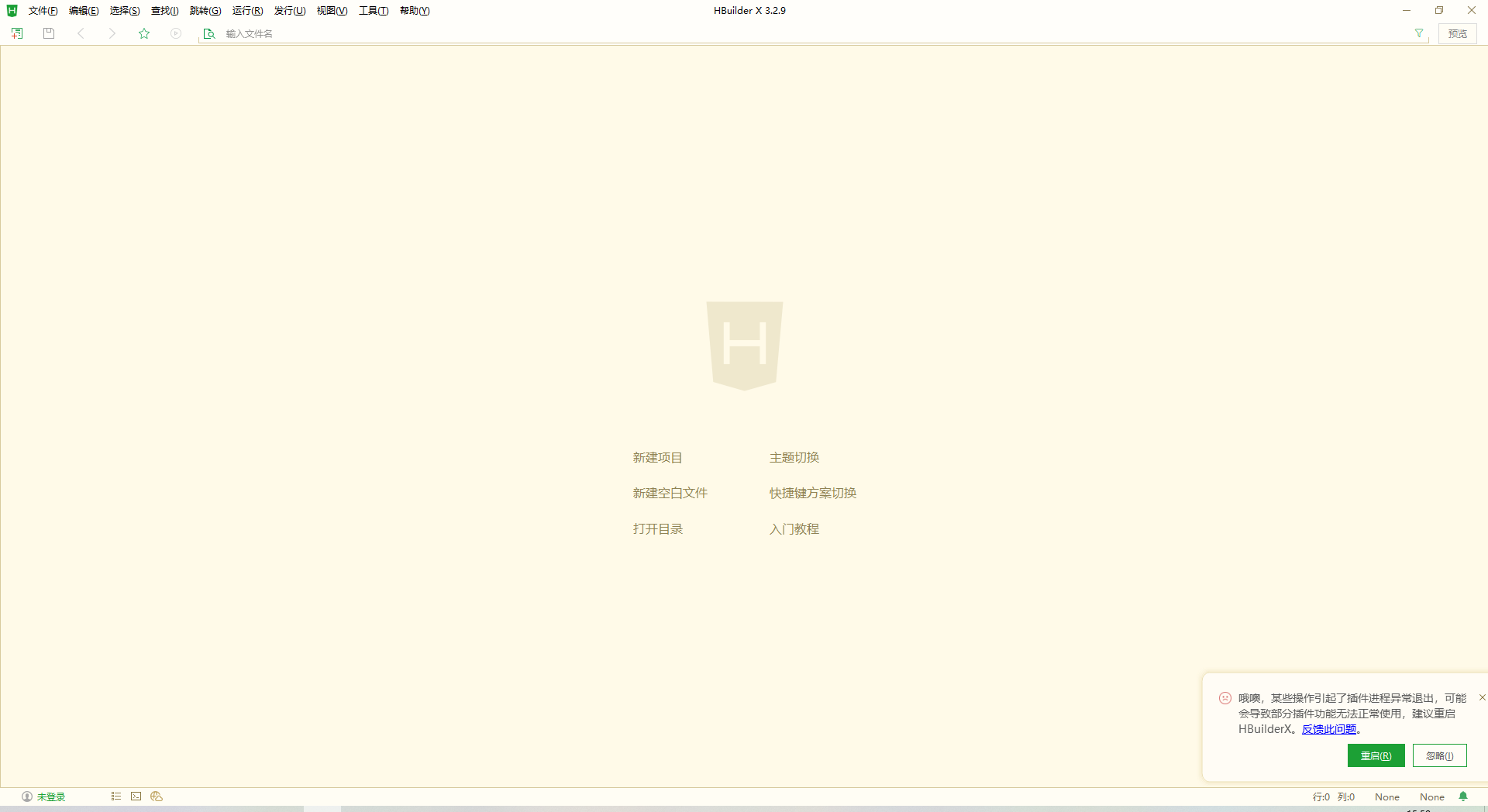
Task: Click the 忽略(I) ignore button
Action: 1439,755
